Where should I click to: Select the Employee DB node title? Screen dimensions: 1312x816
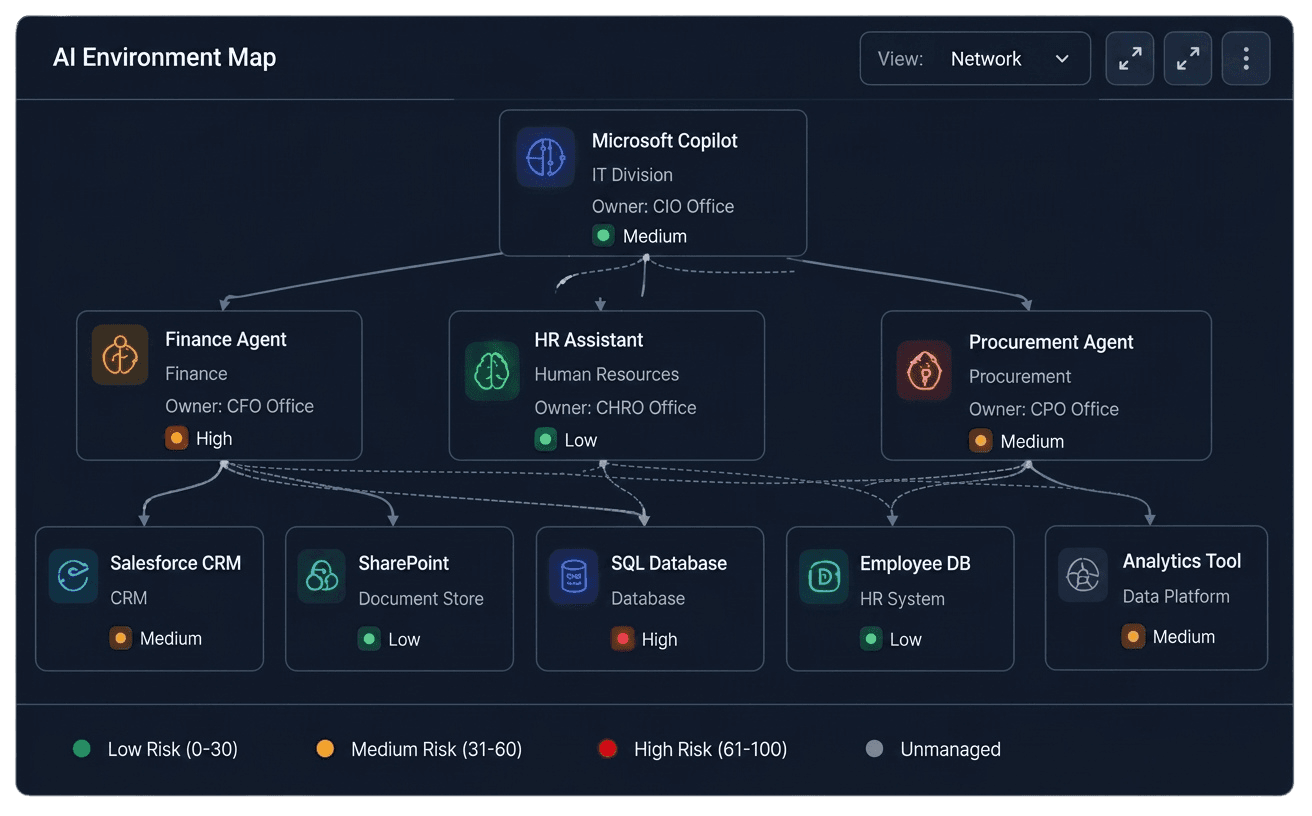click(x=915, y=563)
